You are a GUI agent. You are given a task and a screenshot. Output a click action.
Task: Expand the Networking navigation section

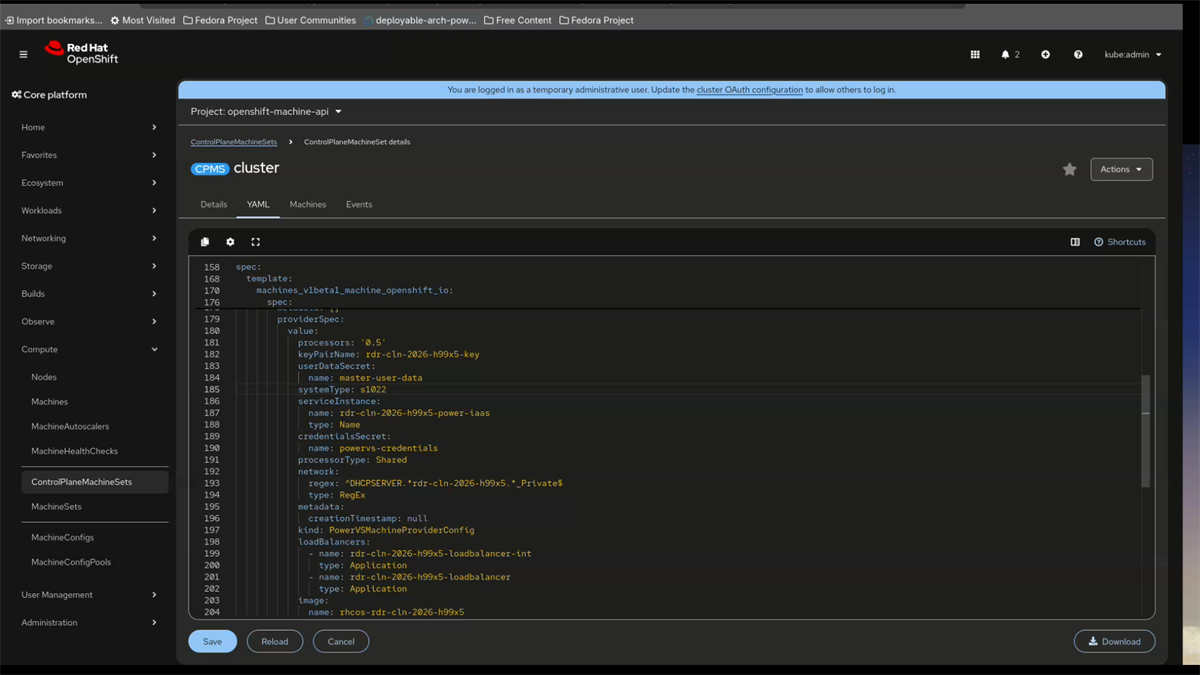89,238
